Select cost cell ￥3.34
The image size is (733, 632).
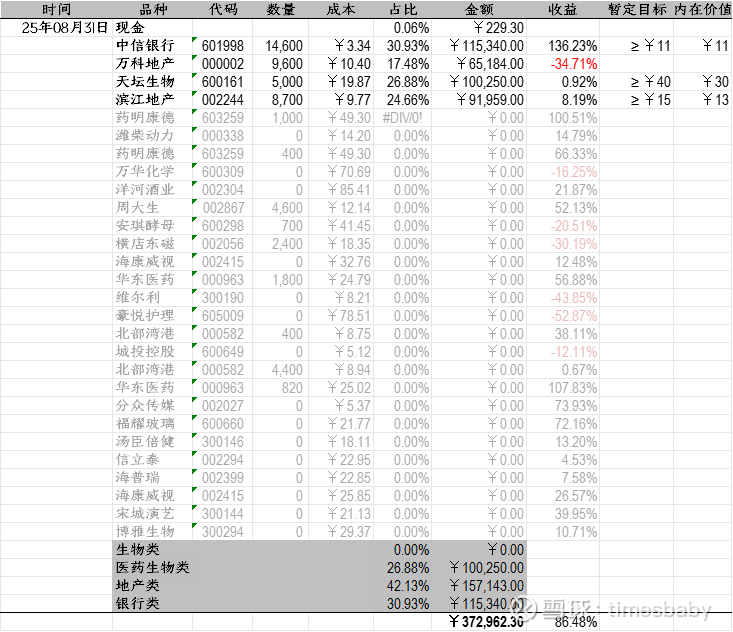pos(341,46)
